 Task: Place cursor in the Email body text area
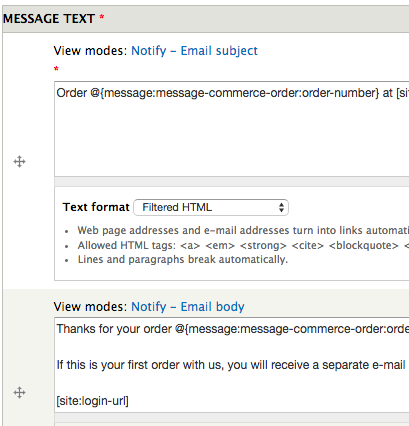(232, 365)
